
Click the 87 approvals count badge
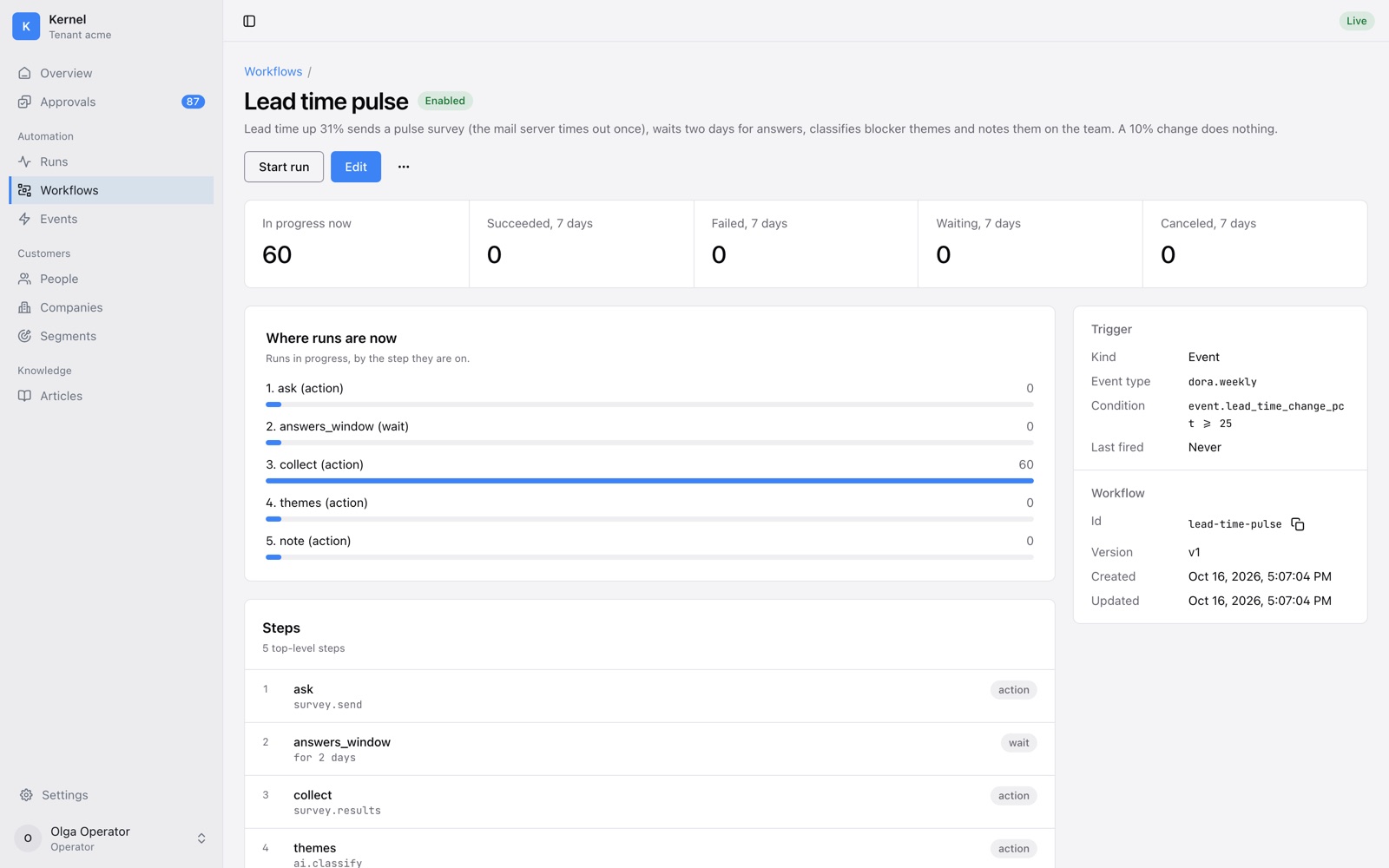click(x=193, y=102)
